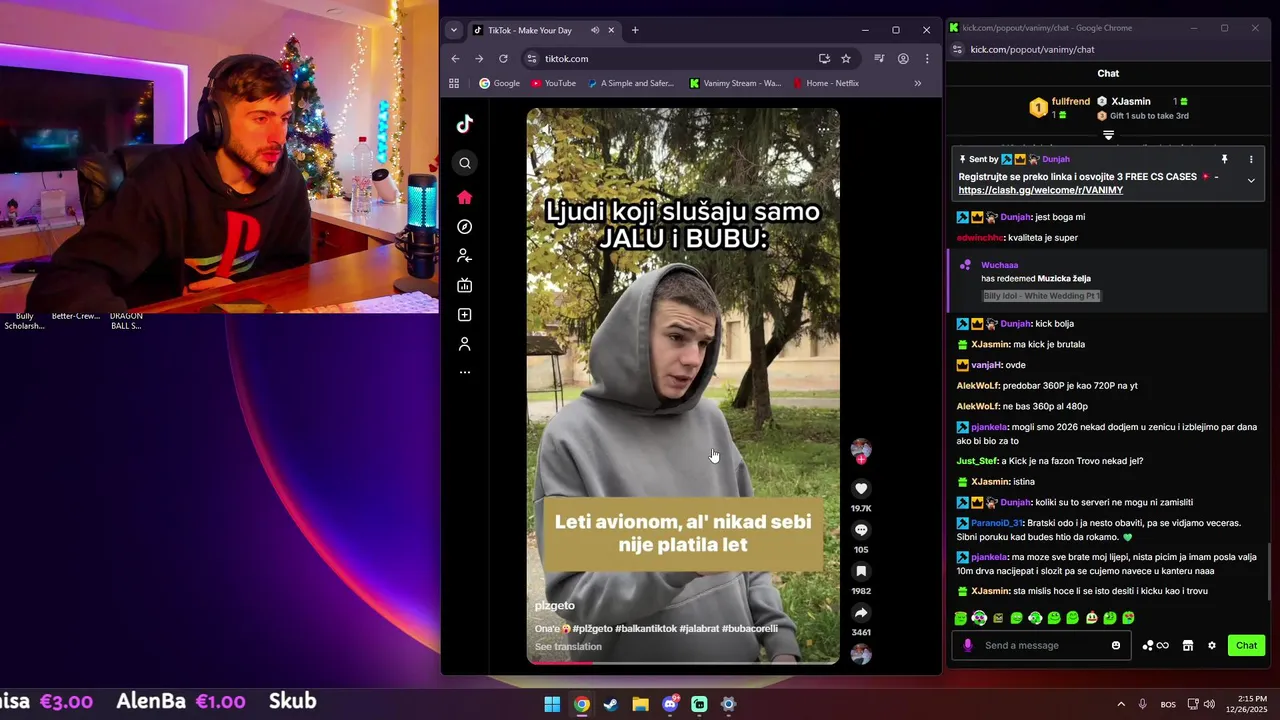The height and width of the screenshot is (720, 1280).
Task: Show more bookmarks chevron
Action: [x=918, y=83]
